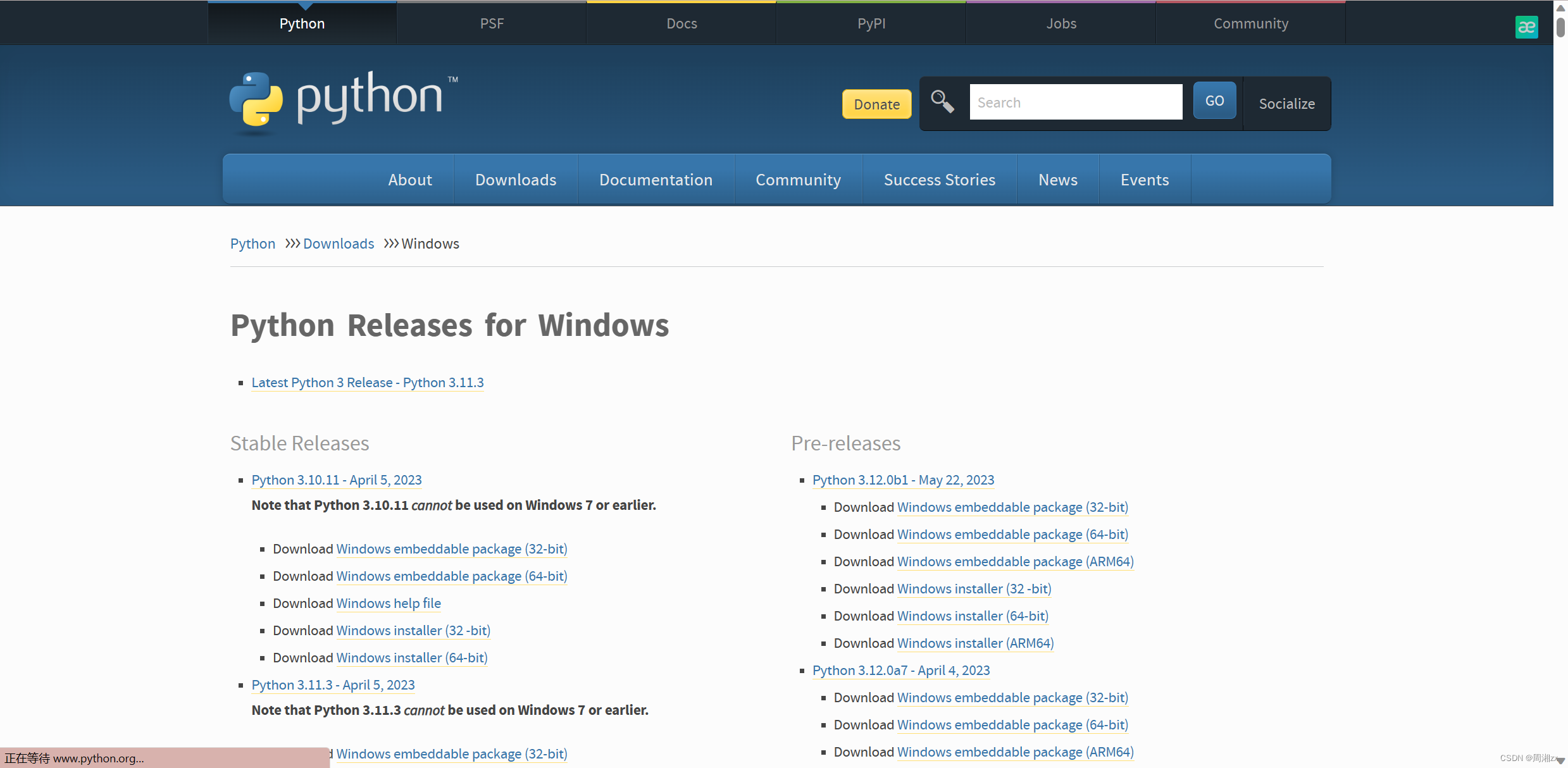This screenshot has width=1568, height=768.
Task: Open Latest Python 3 Release - Python 3.11.3
Action: pyautogui.click(x=367, y=382)
